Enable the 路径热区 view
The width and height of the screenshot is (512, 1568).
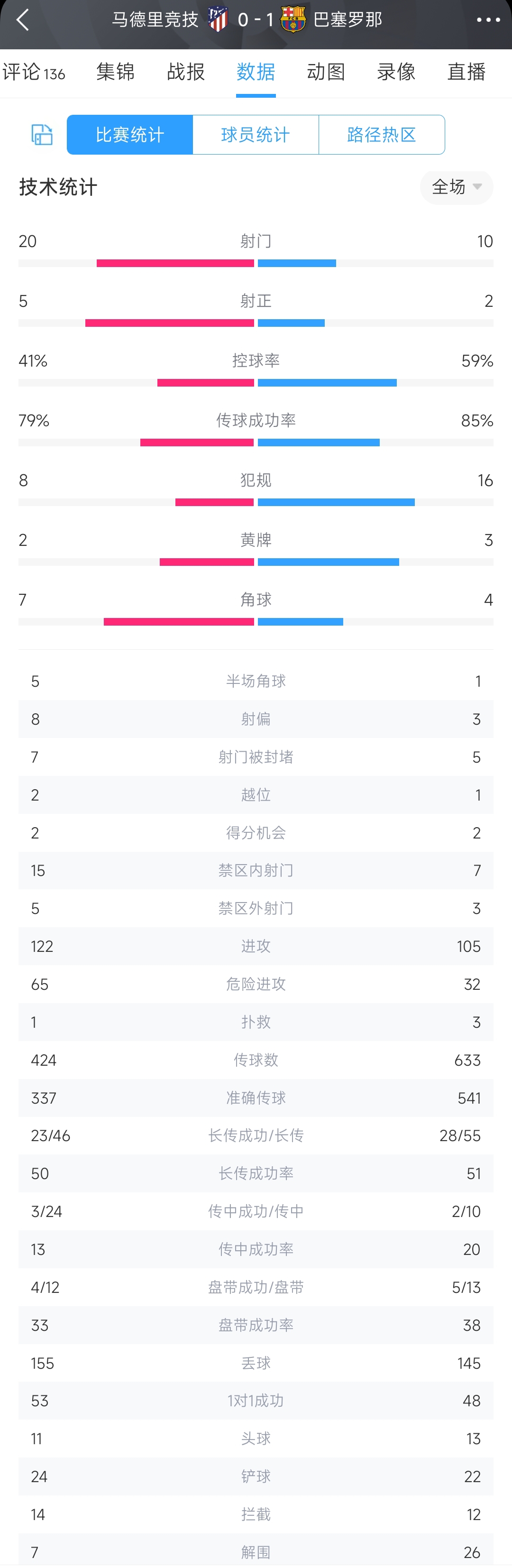click(x=382, y=135)
